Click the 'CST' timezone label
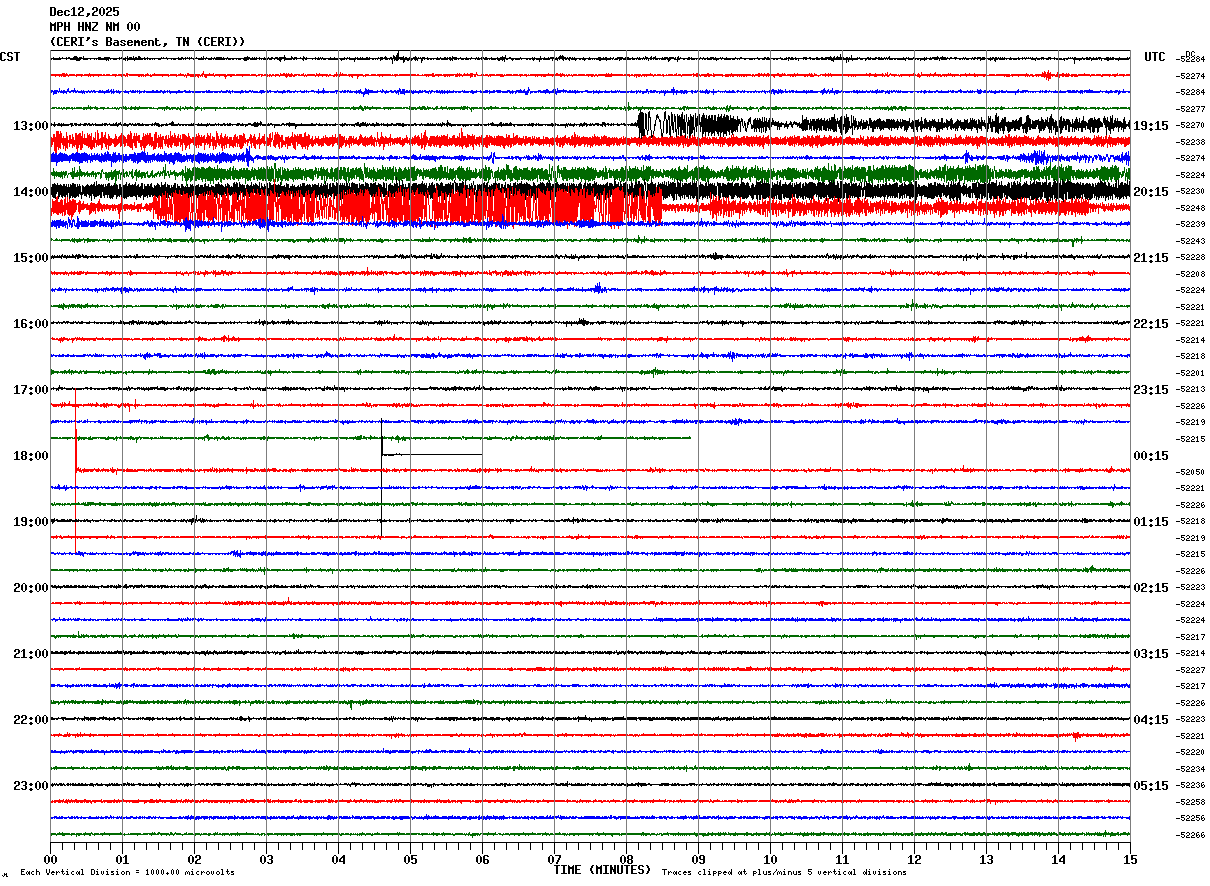Screen dimensions: 1210x886 tap(10, 57)
